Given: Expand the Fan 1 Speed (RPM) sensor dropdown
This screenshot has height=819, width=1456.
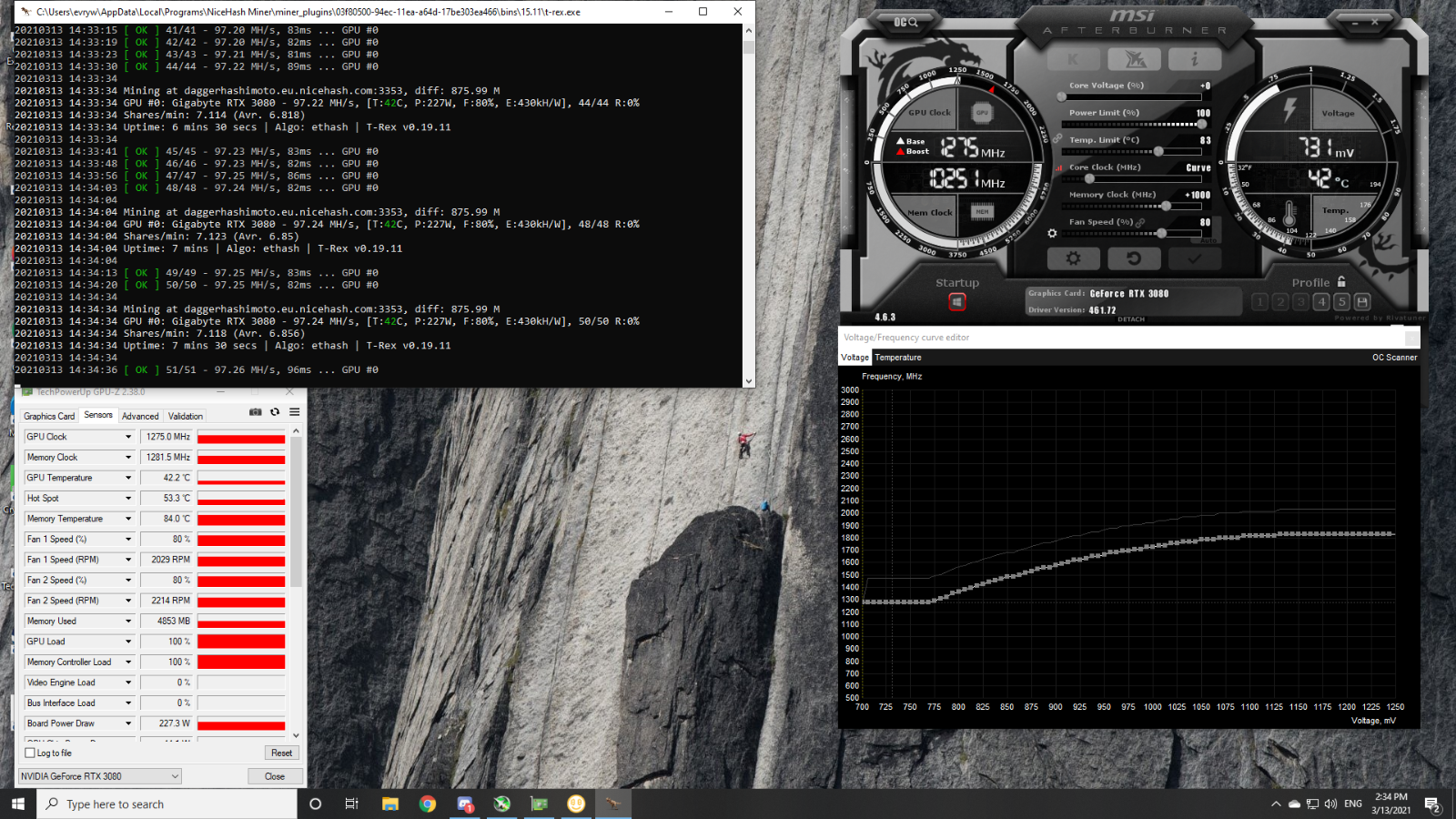Looking at the screenshot, I should point(128,560).
